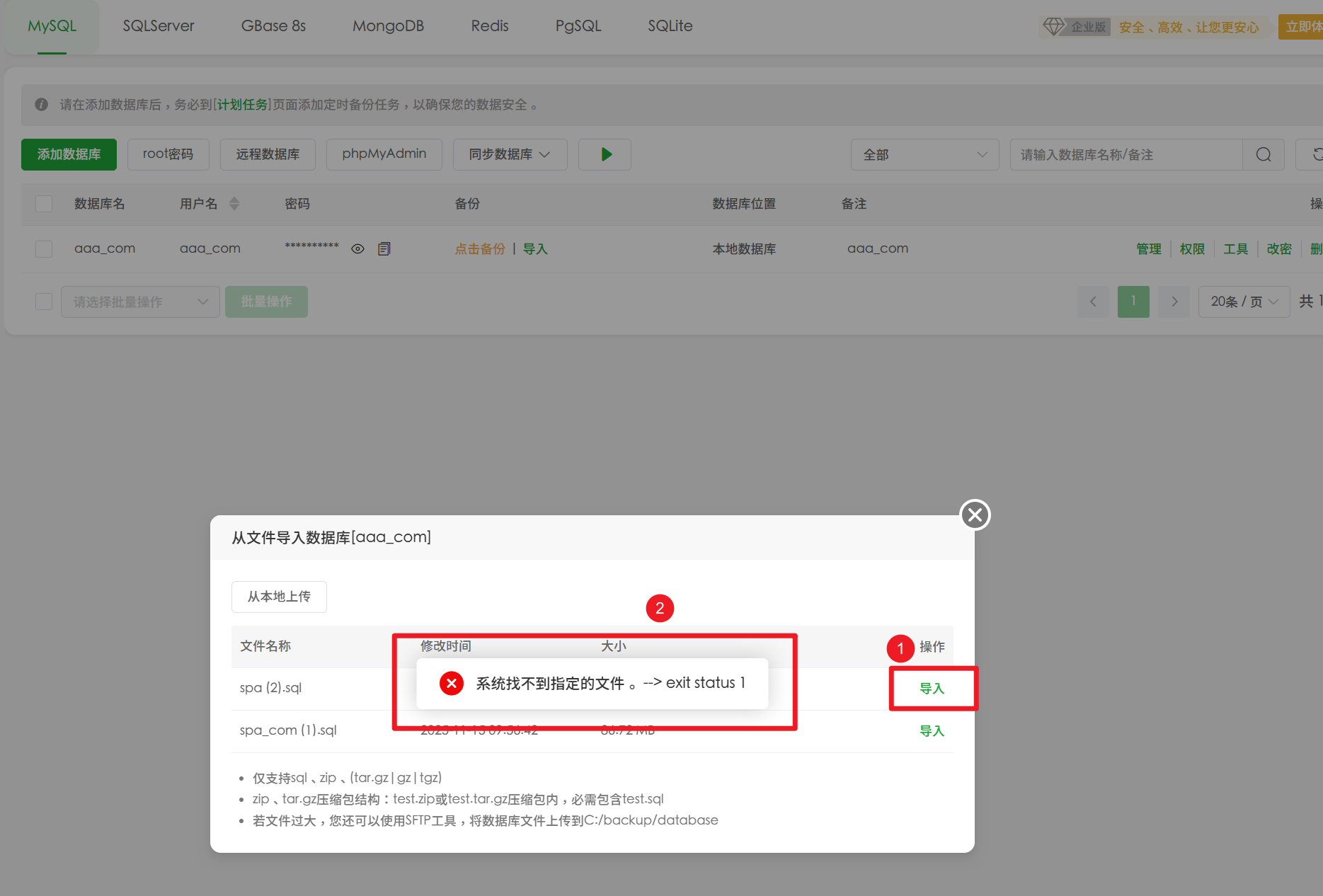Screen dimensions: 1323x896
Task: Close the import dialog with X icon
Action: point(975,515)
